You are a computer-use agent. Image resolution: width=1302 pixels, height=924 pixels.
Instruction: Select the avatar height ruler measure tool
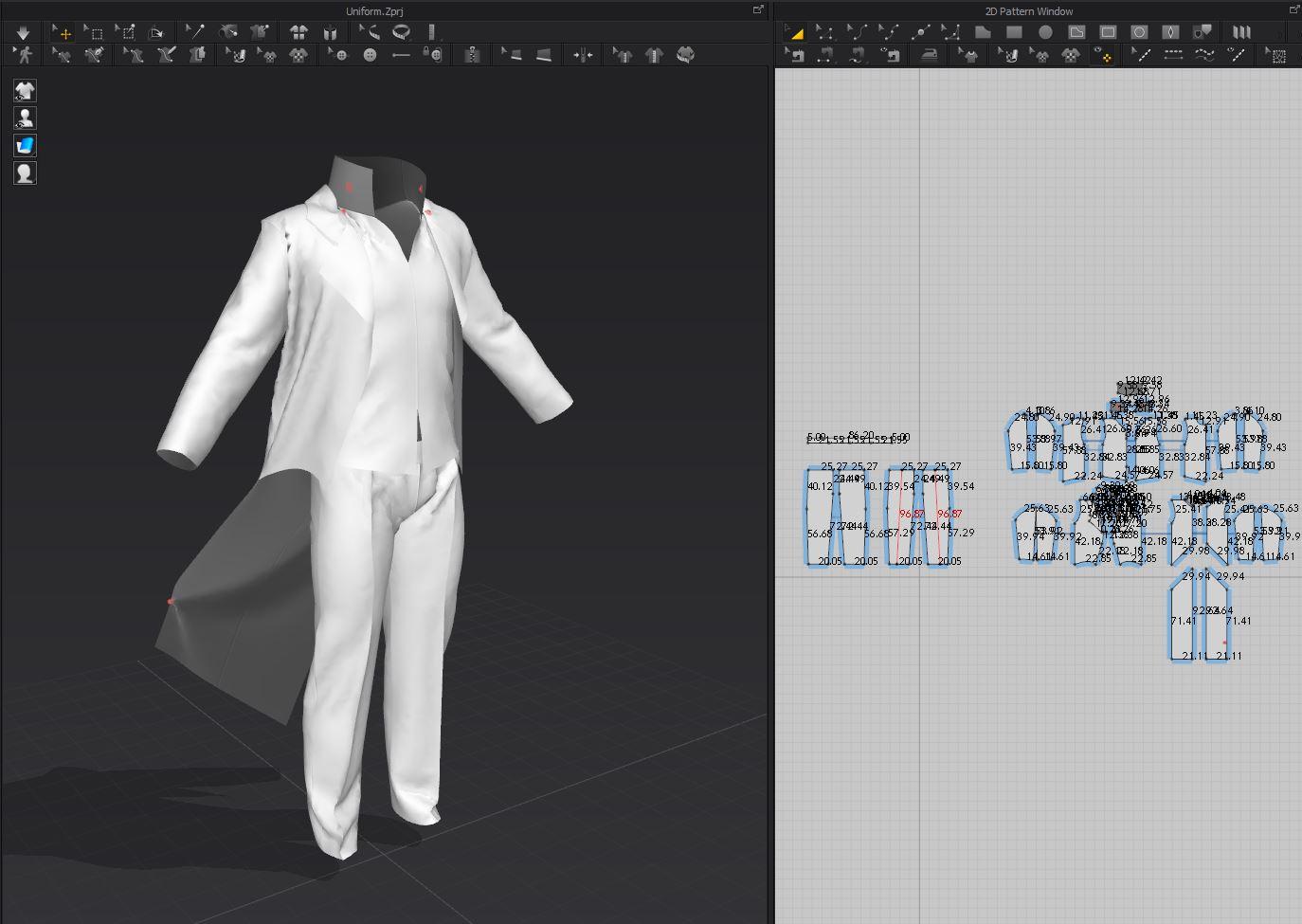coord(432,32)
